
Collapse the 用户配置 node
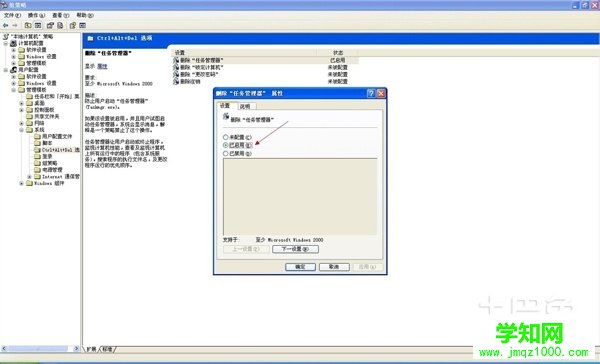[6, 70]
